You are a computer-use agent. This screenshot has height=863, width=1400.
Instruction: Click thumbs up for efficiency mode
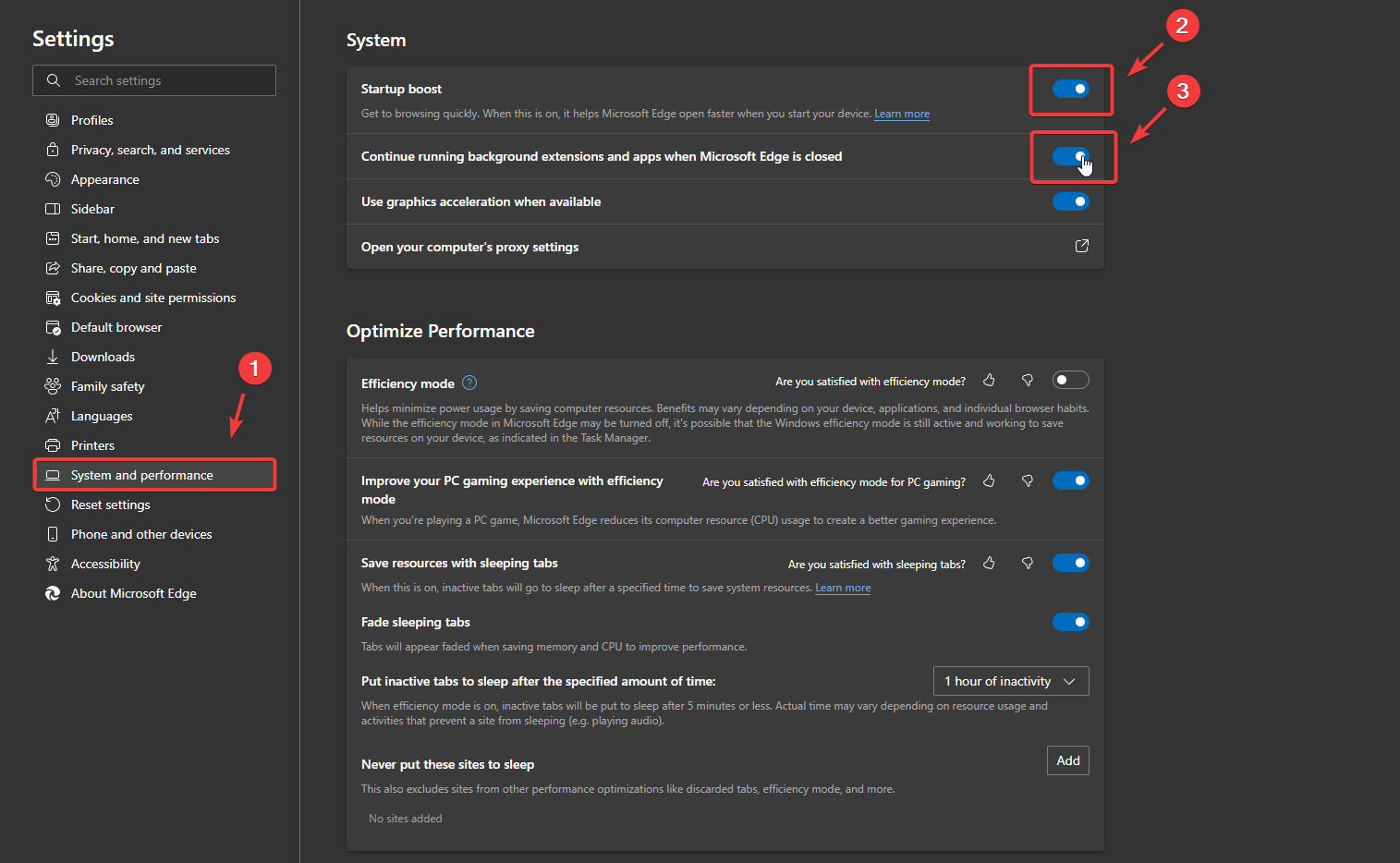click(989, 381)
